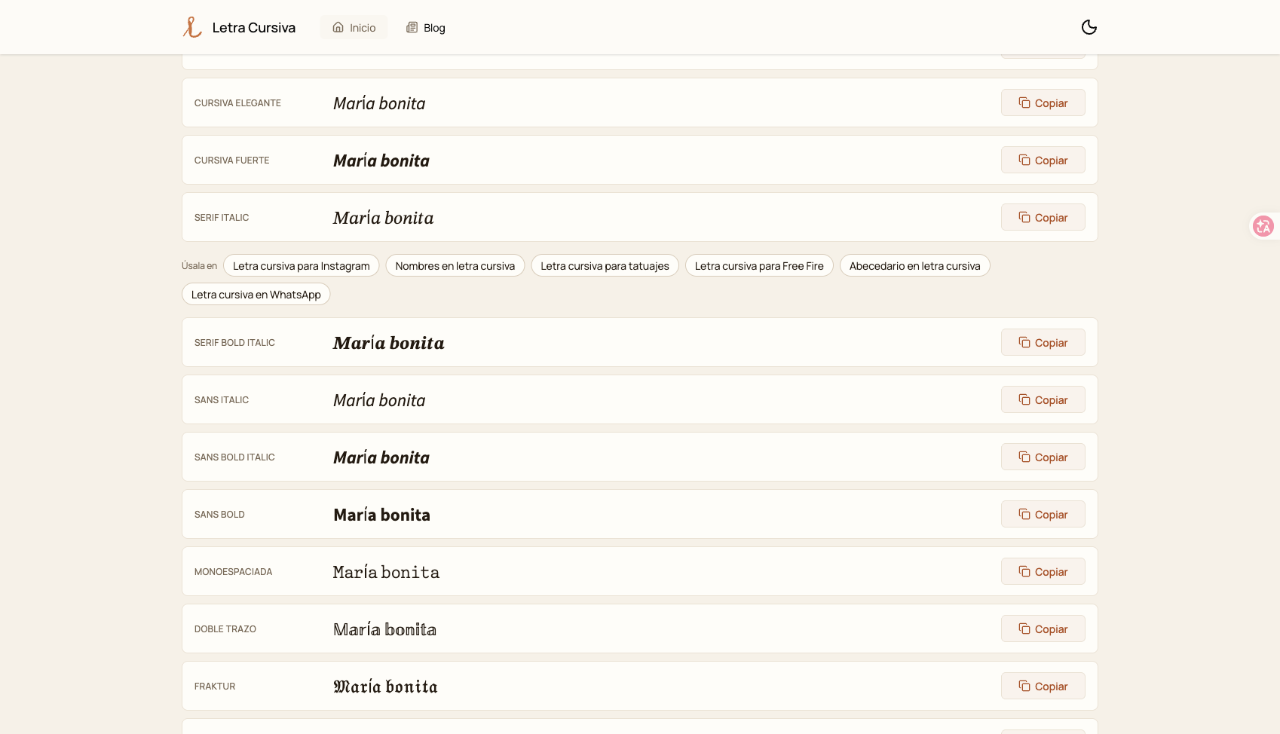Copy the Serif Italic text

coord(1043,217)
